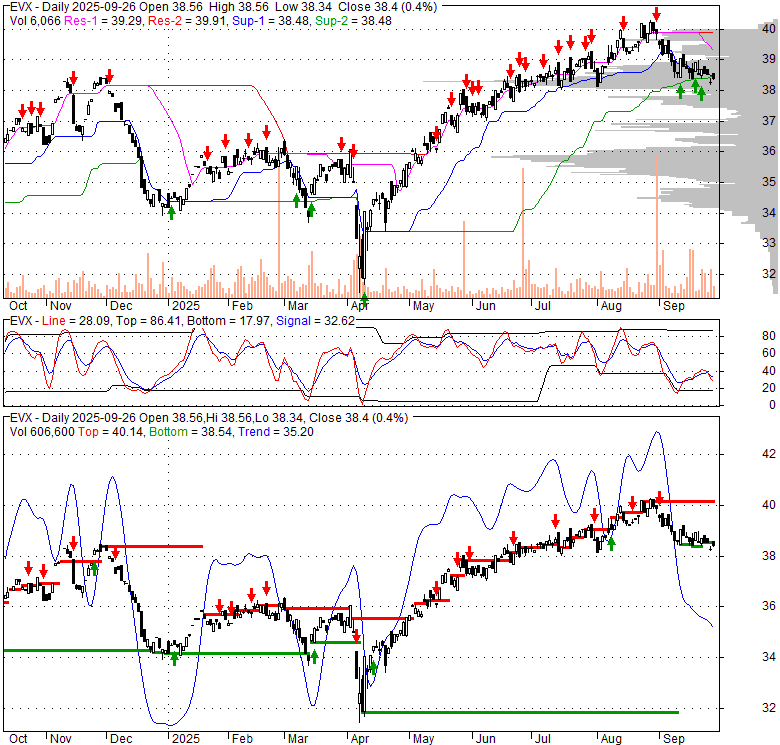This screenshot has width=780, height=745.
Task: Select the 'Feb' month label under bottom chart
Action: (x=242, y=739)
